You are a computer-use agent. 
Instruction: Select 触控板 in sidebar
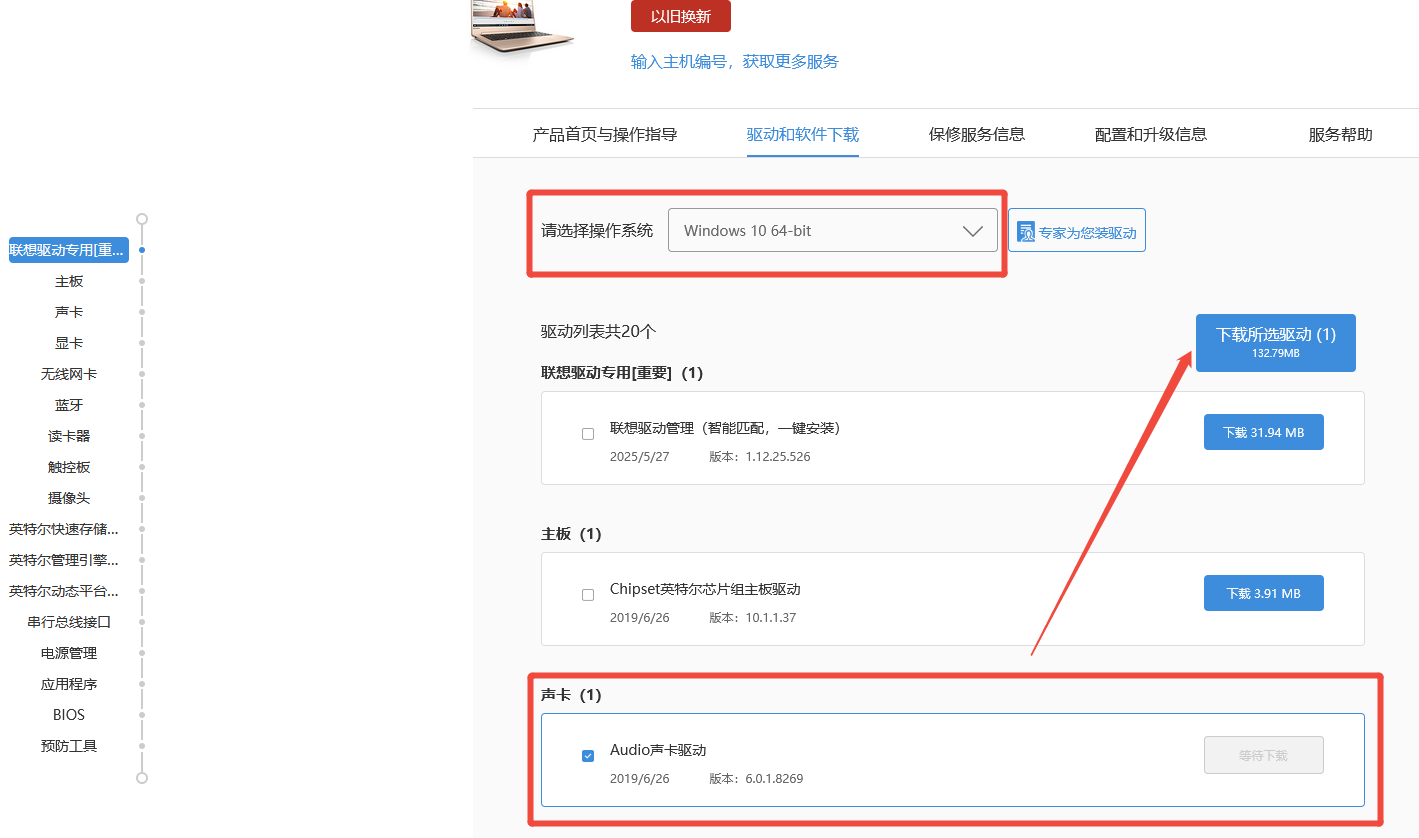tap(69, 467)
